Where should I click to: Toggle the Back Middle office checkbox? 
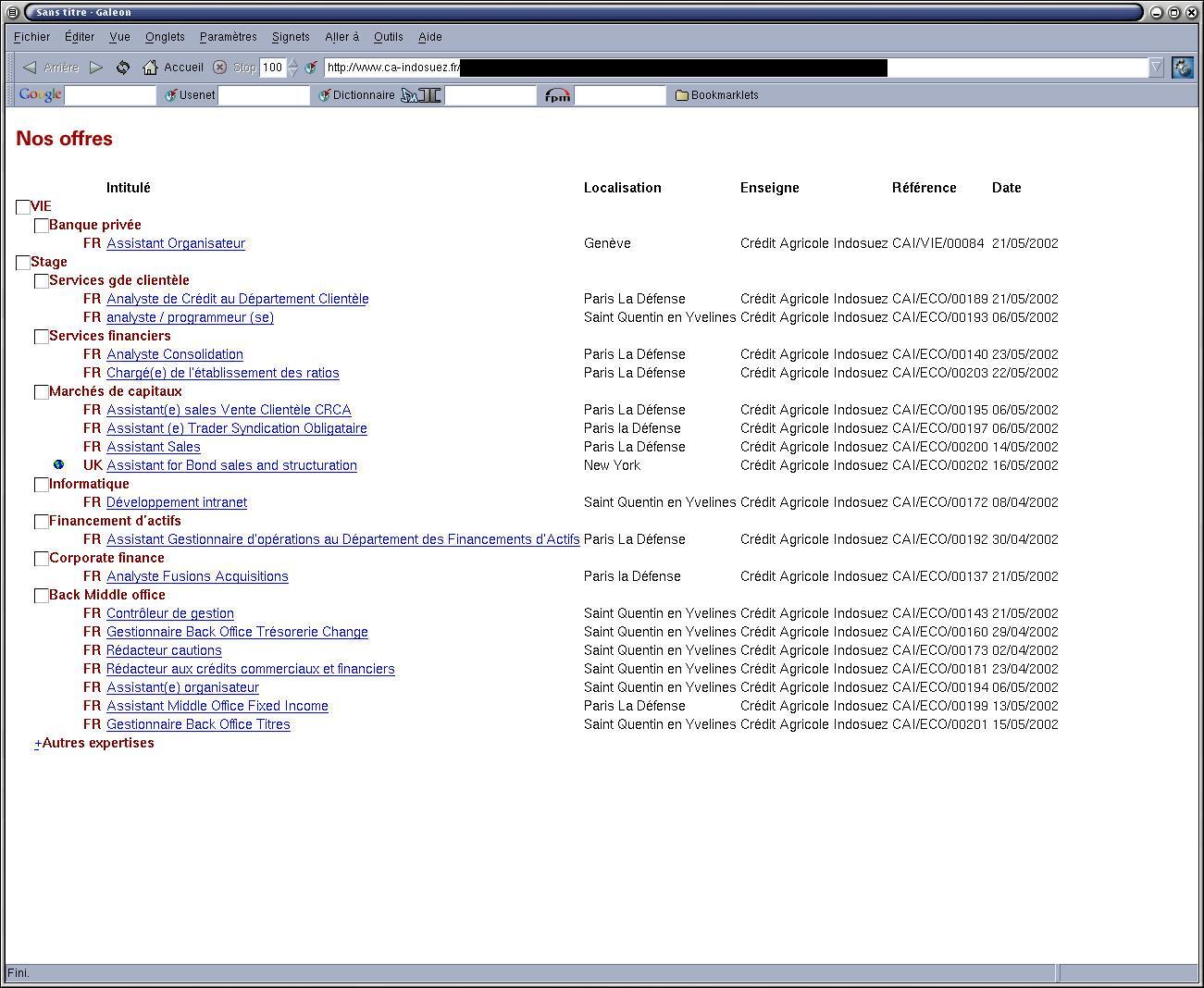click(x=42, y=596)
